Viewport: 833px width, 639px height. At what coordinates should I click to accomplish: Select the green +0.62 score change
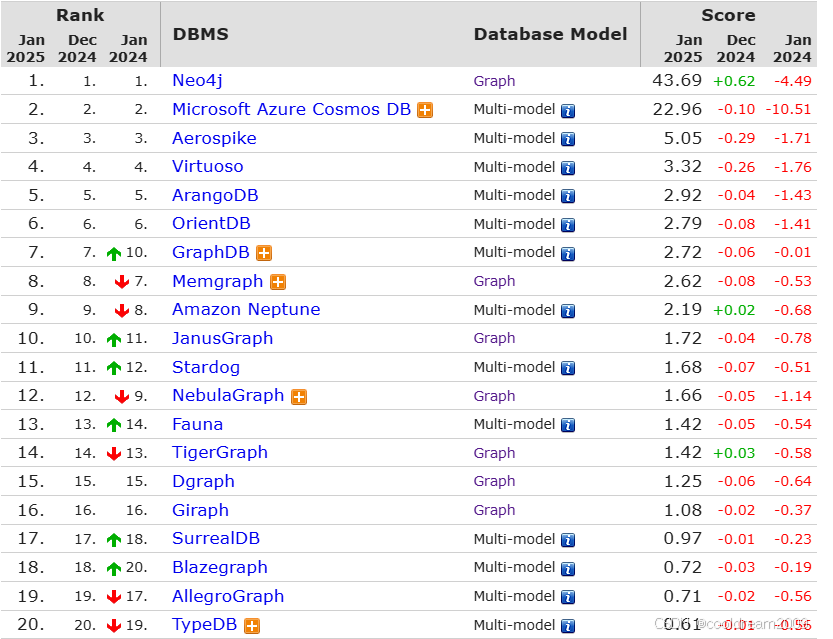tap(734, 81)
